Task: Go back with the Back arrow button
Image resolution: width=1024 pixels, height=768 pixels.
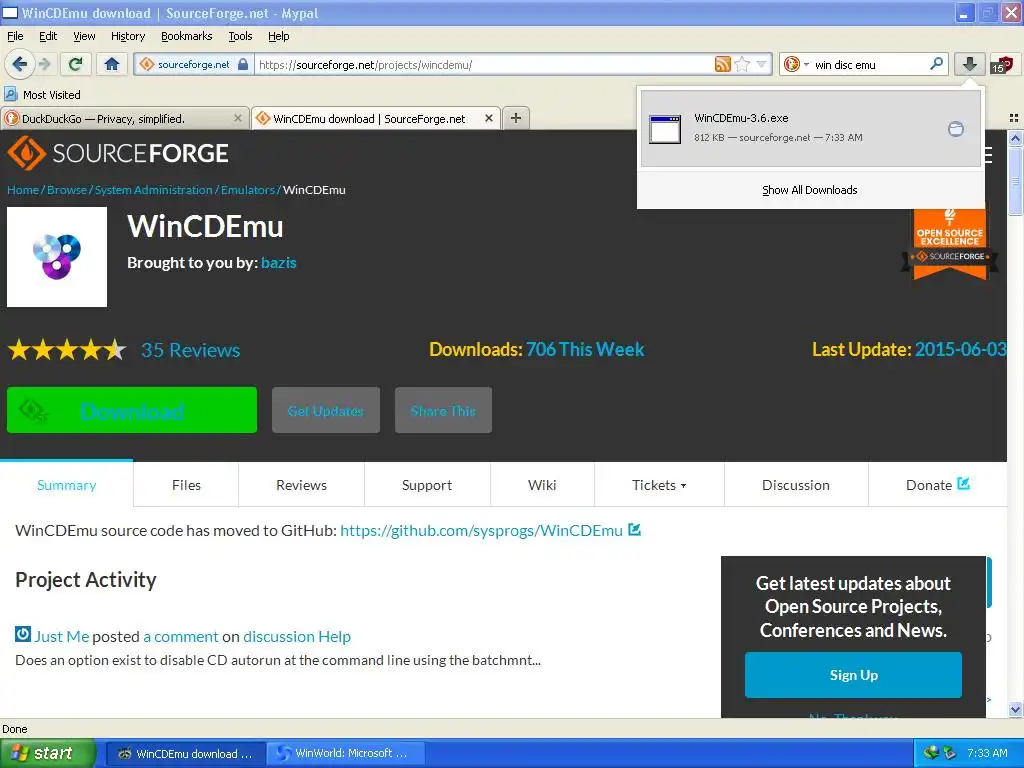Action: point(20,64)
